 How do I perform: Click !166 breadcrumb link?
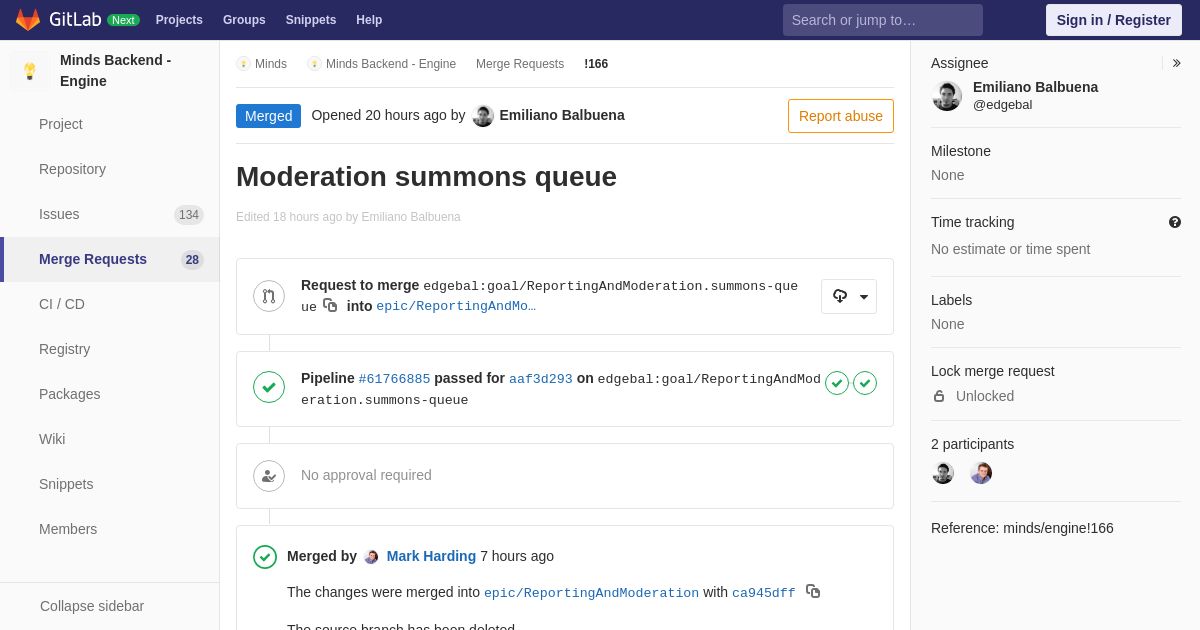pyautogui.click(x=596, y=64)
